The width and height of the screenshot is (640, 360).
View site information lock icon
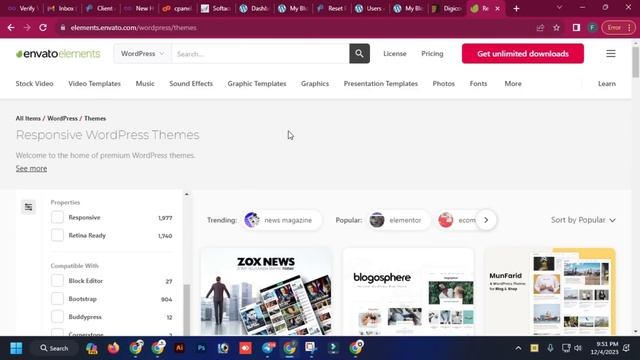[x=62, y=28]
